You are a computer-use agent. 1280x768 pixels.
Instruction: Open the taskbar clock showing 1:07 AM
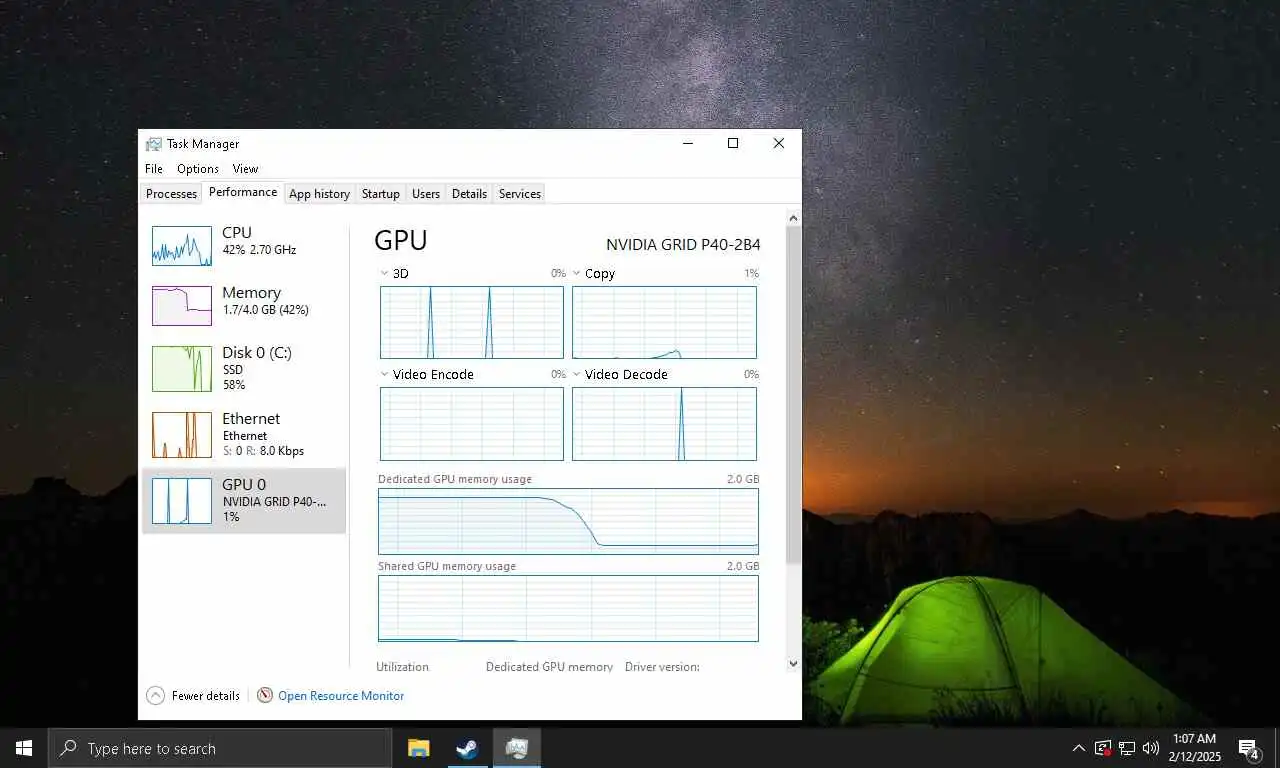coord(1194,748)
